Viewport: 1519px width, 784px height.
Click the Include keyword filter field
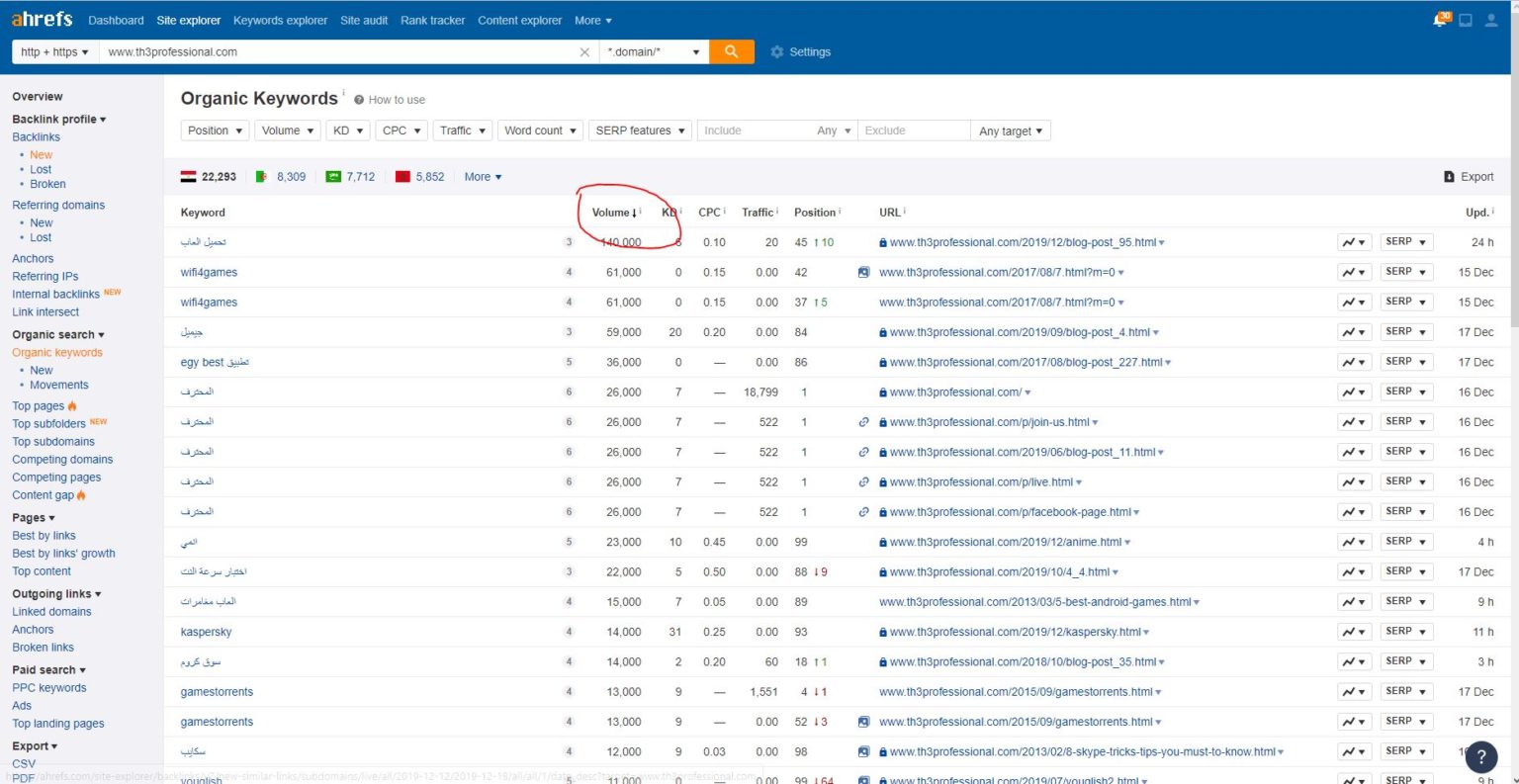pos(754,131)
